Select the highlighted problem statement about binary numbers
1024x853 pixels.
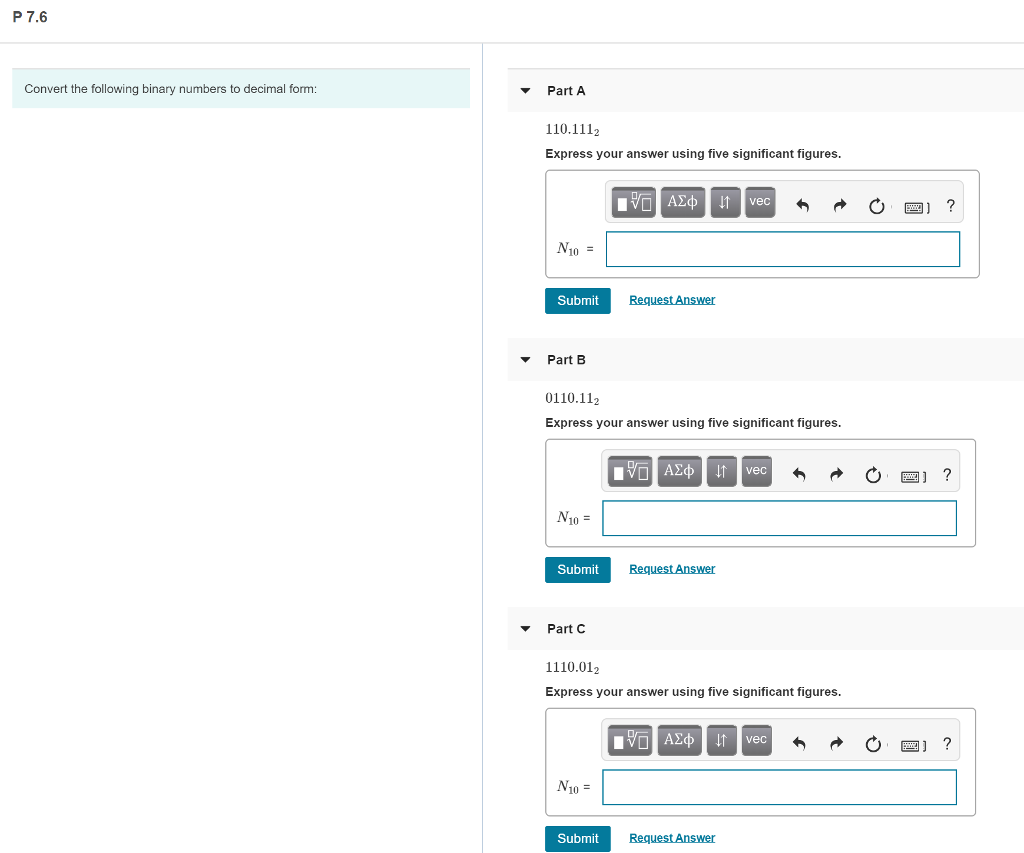click(x=240, y=88)
